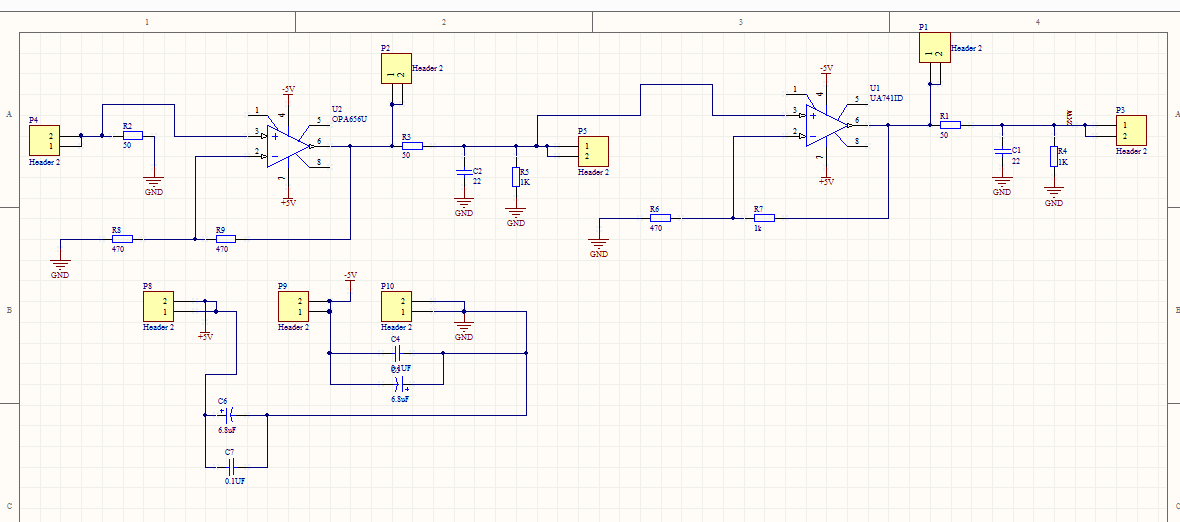Click the 'UA741ID' part name text

(x=887, y=98)
